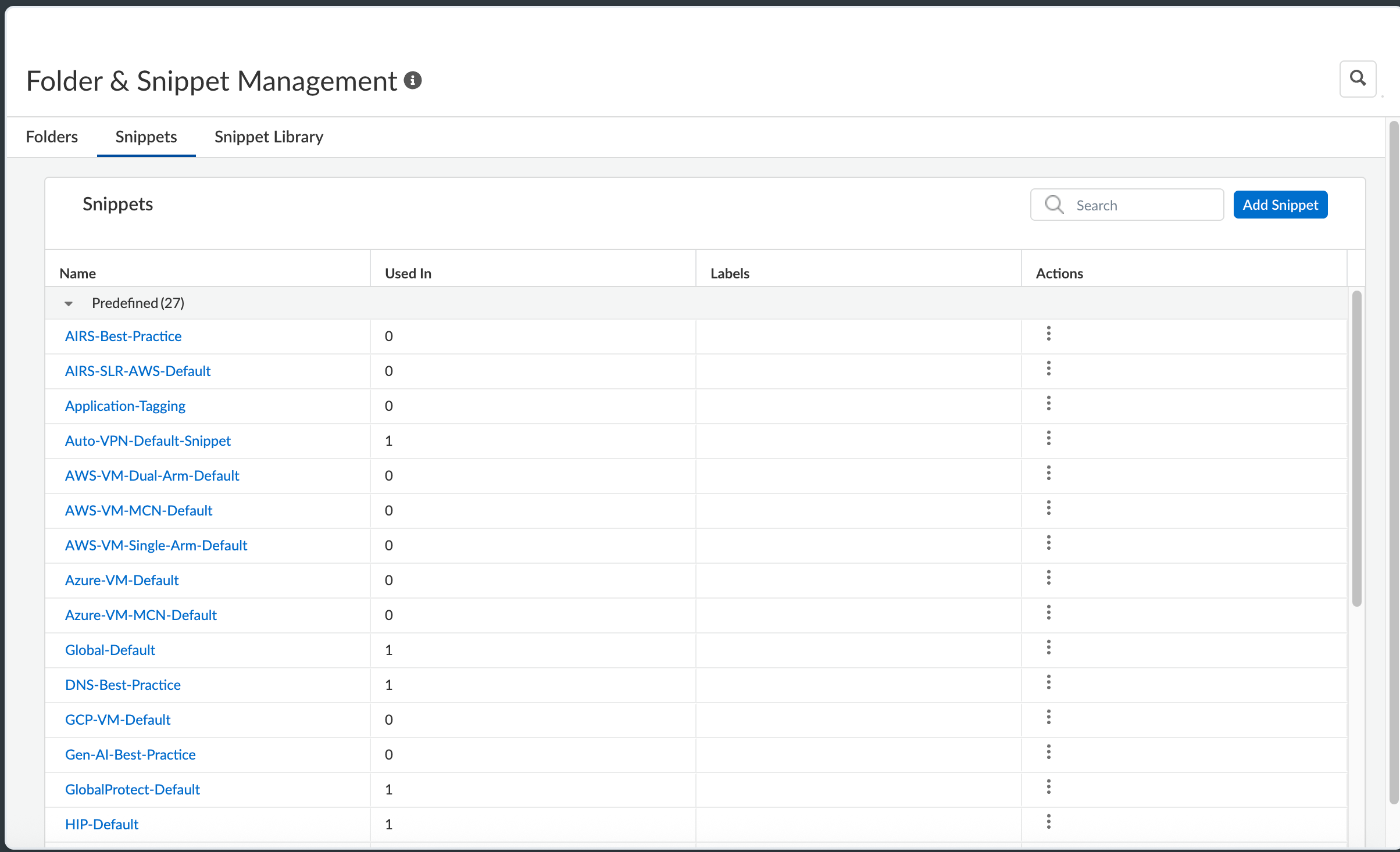Click the info icon beside the page title
The height and width of the screenshot is (852, 1400).
coord(413,80)
